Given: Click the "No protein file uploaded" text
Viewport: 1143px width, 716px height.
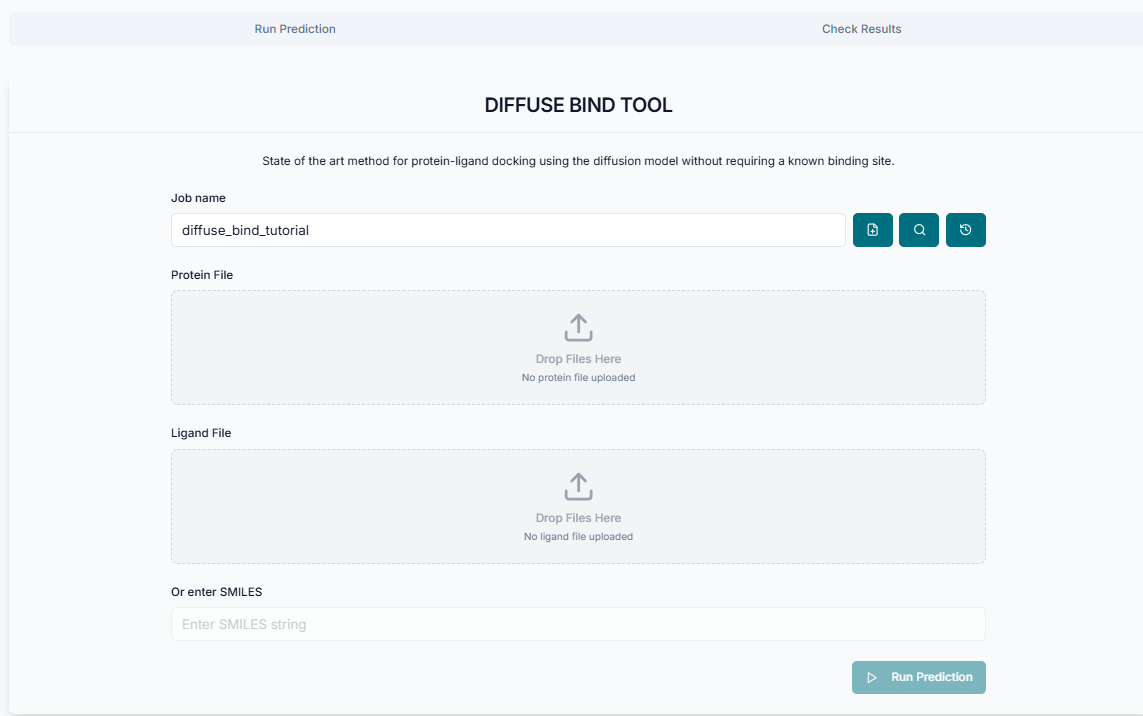Looking at the screenshot, I should 578,378.
